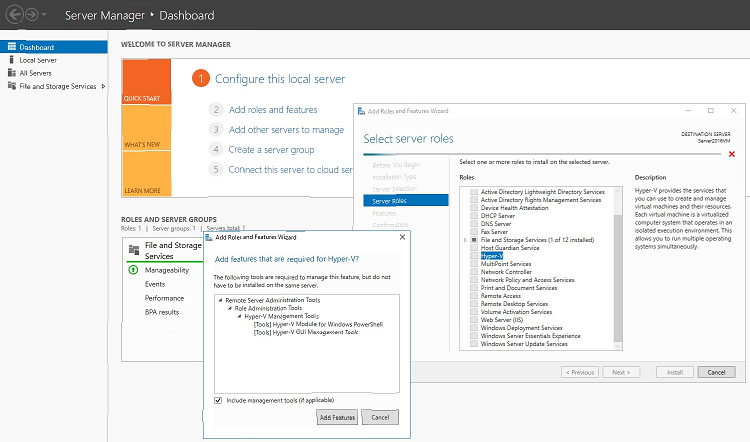
Task: Click the Previous button in wizard
Action: [580, 372]
